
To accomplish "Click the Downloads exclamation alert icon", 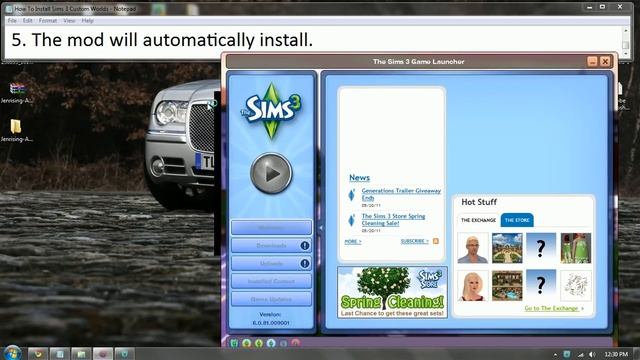I will click(304, 245).
